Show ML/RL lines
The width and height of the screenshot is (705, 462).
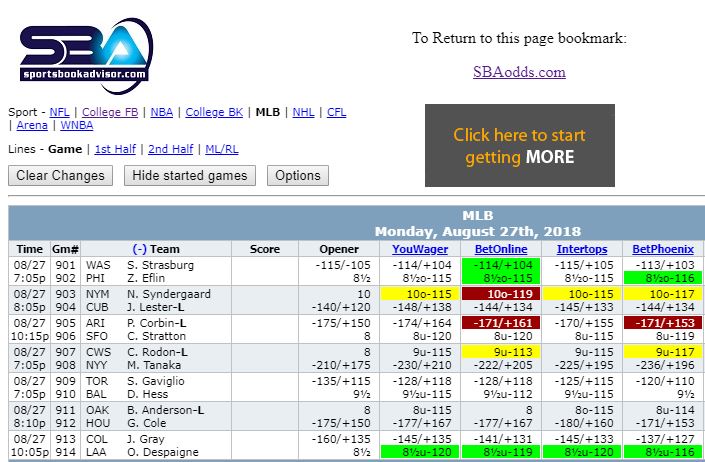click(222, 149)
